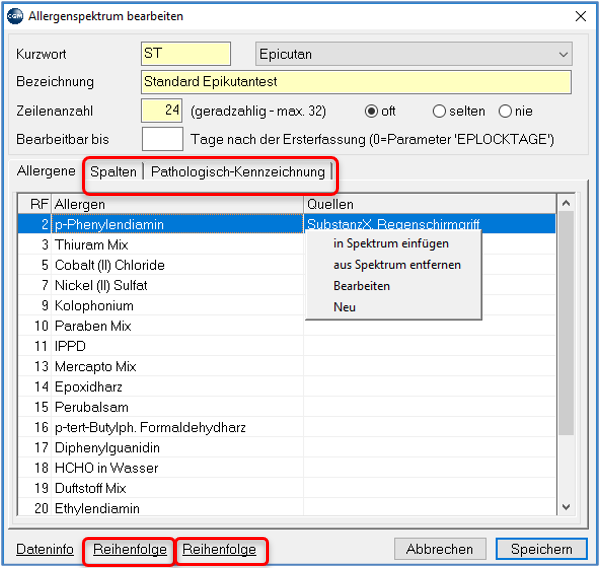Select the 'Nickel (II) Sulfat' row
Screen dimensions: 600x568
point(287,285)
